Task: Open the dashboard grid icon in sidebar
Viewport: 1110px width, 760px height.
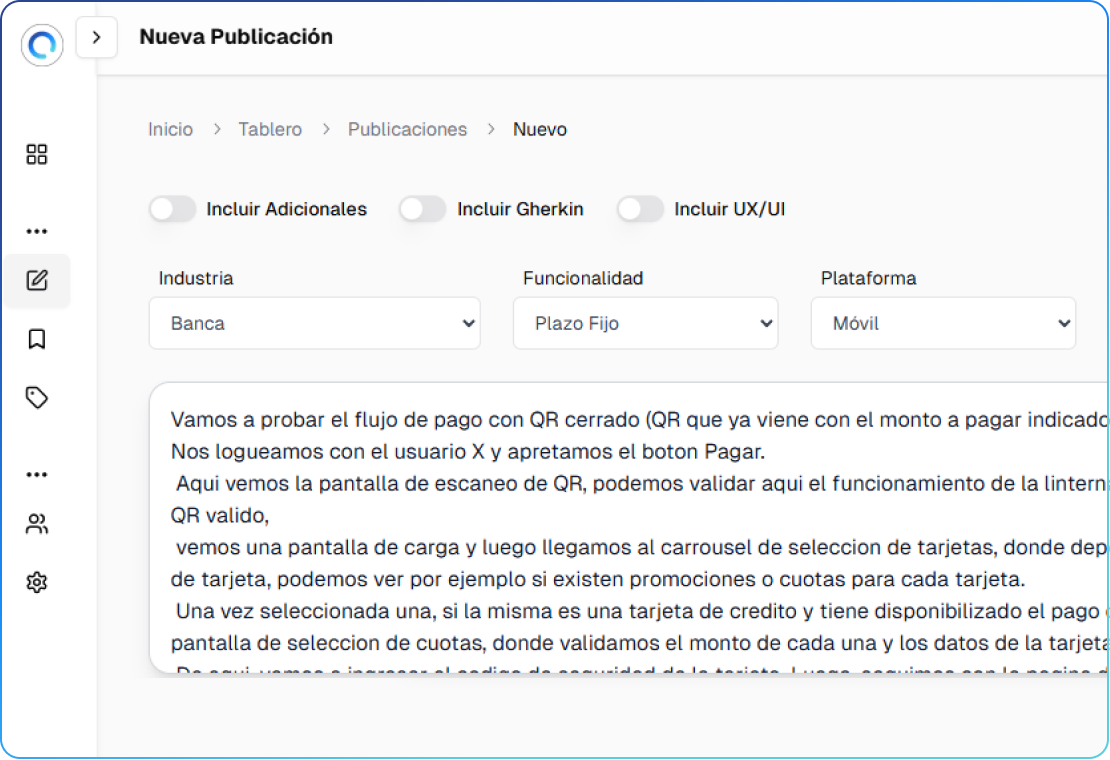Action: [37, 154]
